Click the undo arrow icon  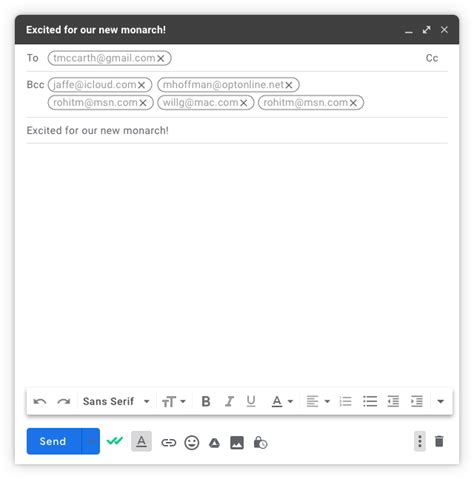40,401
